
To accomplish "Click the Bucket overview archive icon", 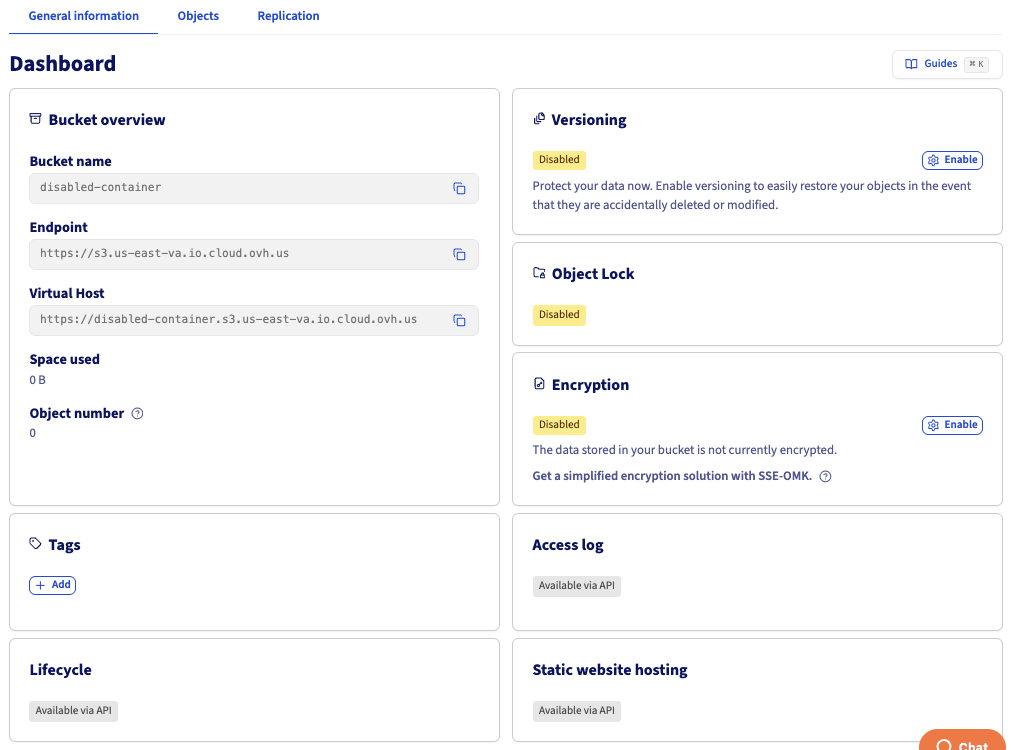I will click(35, 119).
